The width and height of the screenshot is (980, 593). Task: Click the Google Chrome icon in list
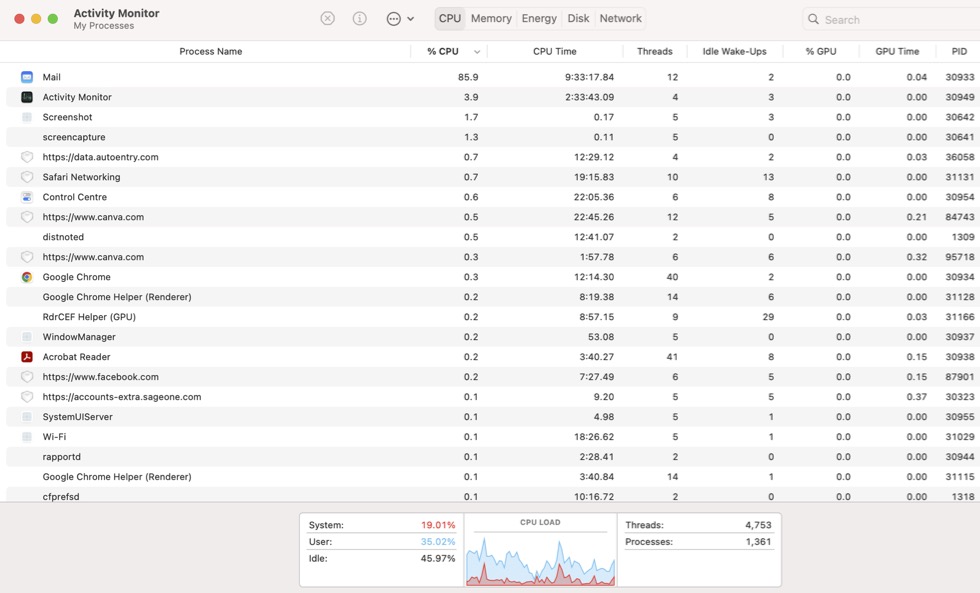click(27, 277)
